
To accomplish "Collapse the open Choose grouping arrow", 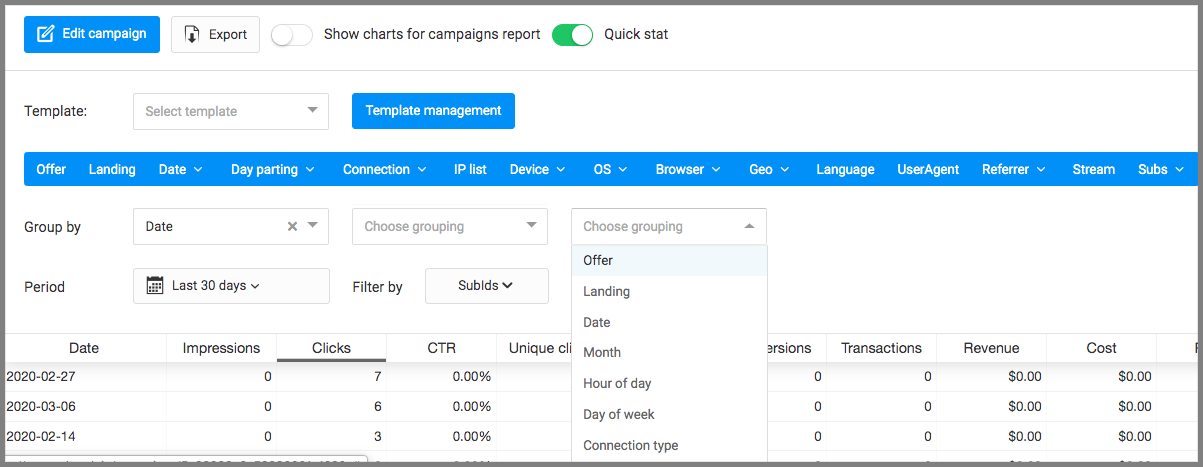I will [x=749, y=227].
